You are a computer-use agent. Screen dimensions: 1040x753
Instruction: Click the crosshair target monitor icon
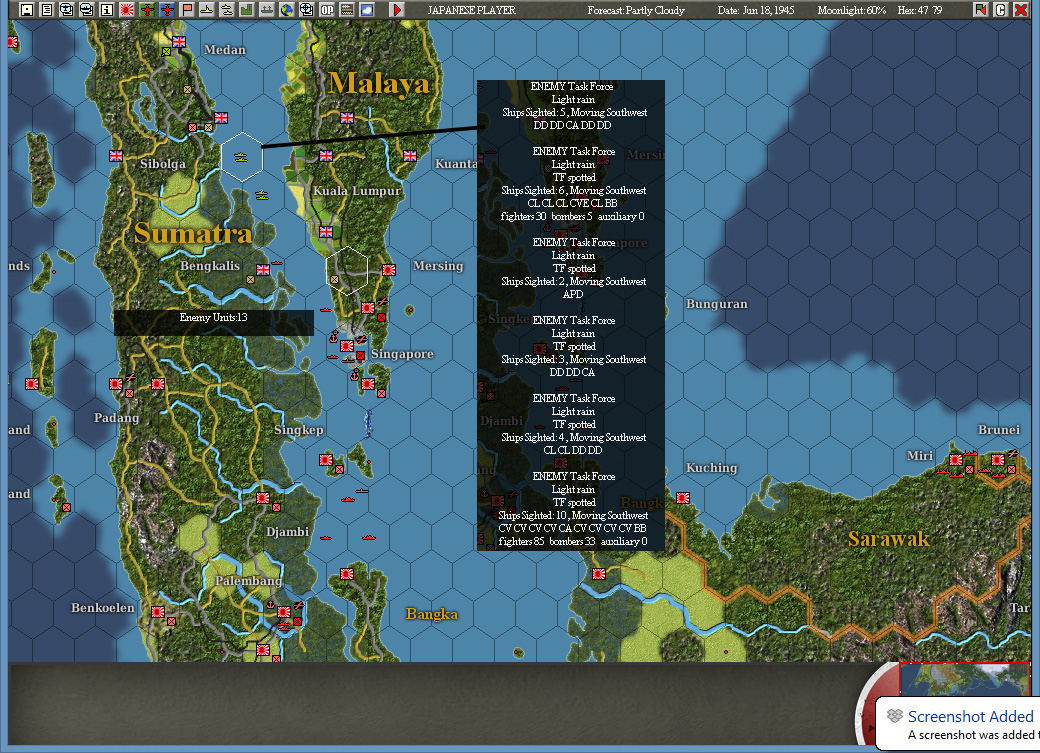[x=306, y=9]
